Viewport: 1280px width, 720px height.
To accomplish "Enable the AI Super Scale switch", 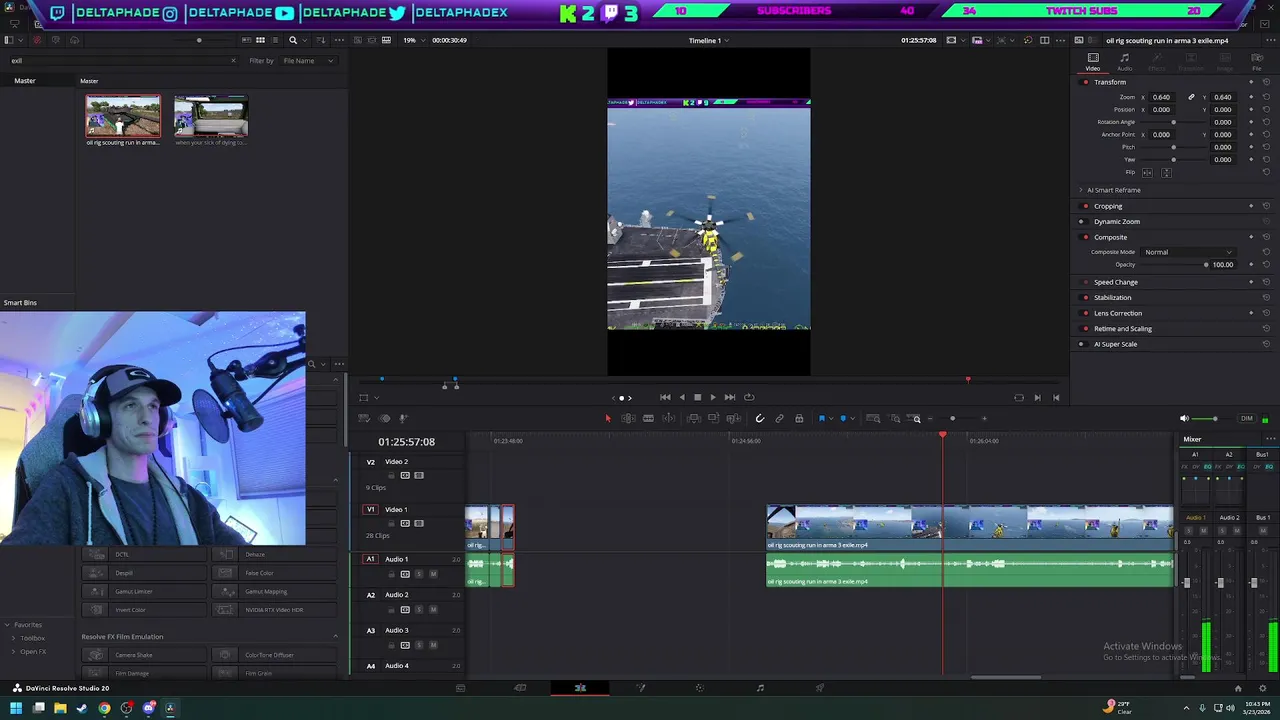I will (x=1085, y=344).
